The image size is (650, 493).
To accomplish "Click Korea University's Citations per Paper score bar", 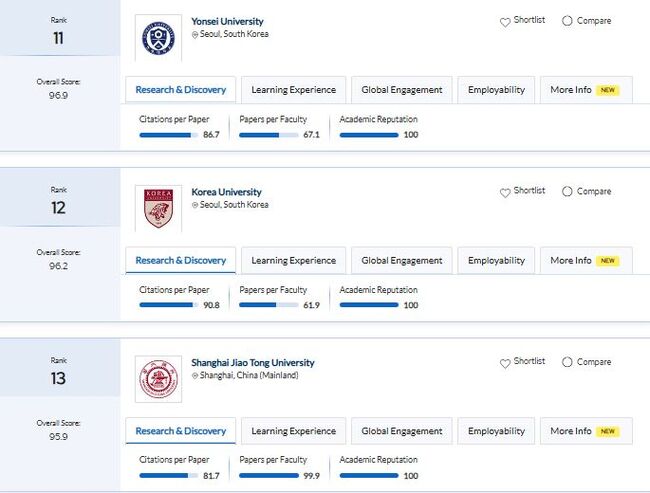I will [x=168, y=305].
